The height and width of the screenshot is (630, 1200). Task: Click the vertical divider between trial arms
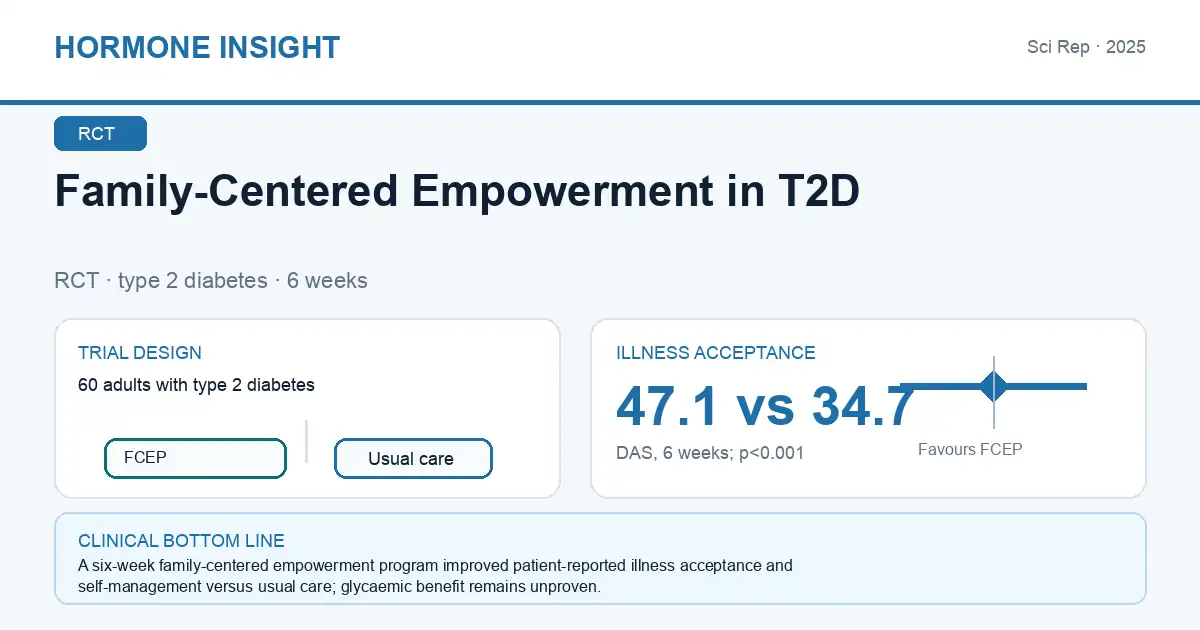pos(306,441)
